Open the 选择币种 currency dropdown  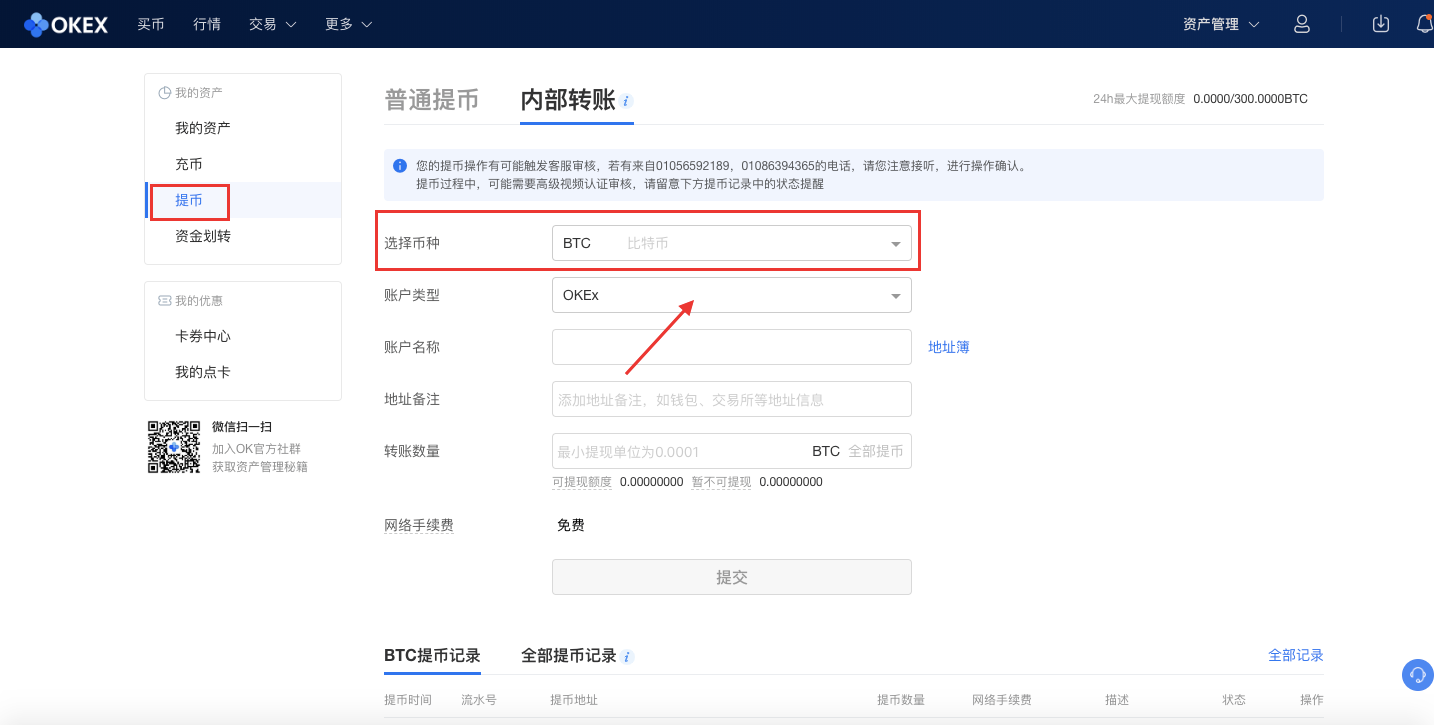(731, 242)
